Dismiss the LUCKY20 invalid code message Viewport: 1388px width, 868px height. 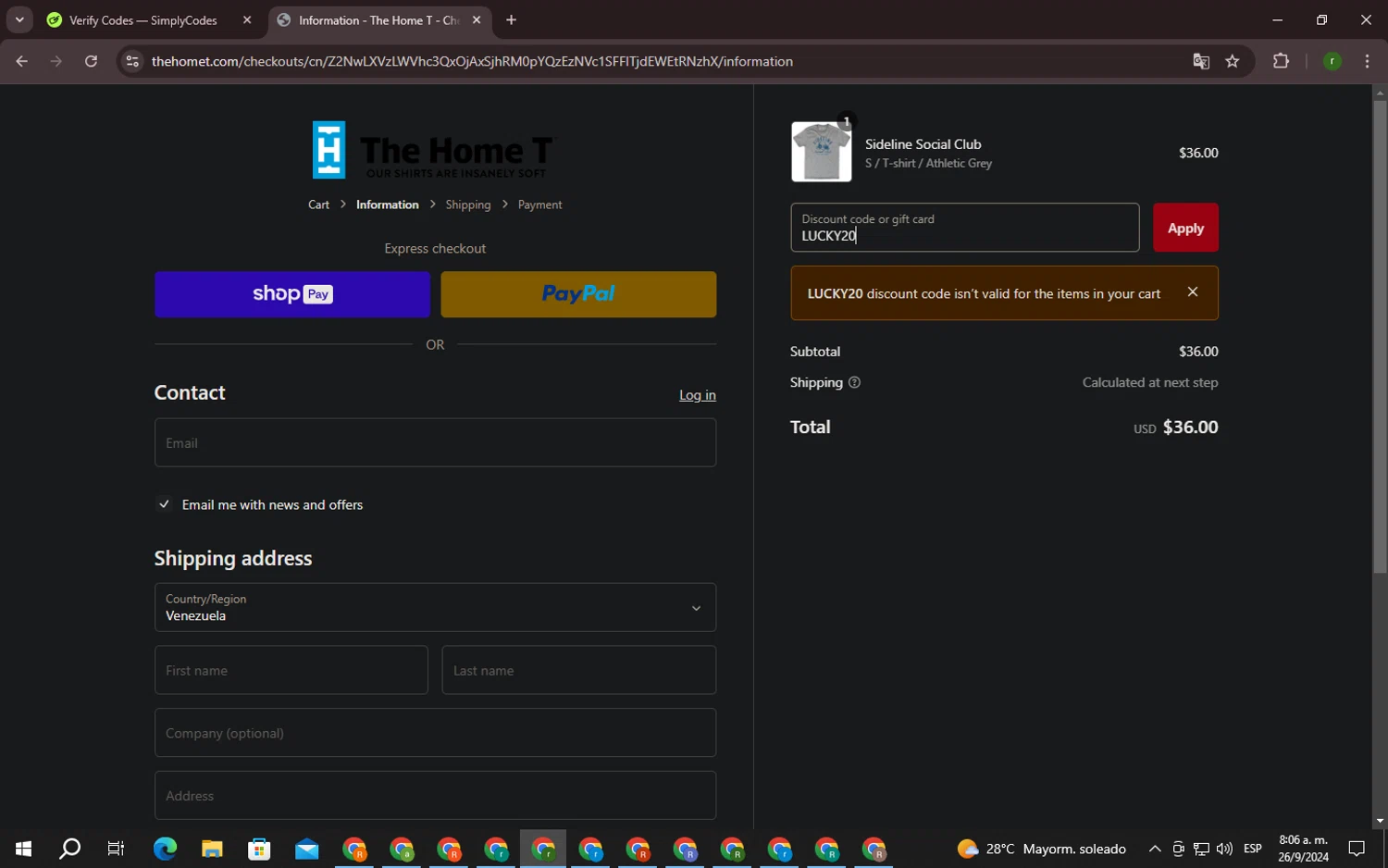[x=1193, y=291]
